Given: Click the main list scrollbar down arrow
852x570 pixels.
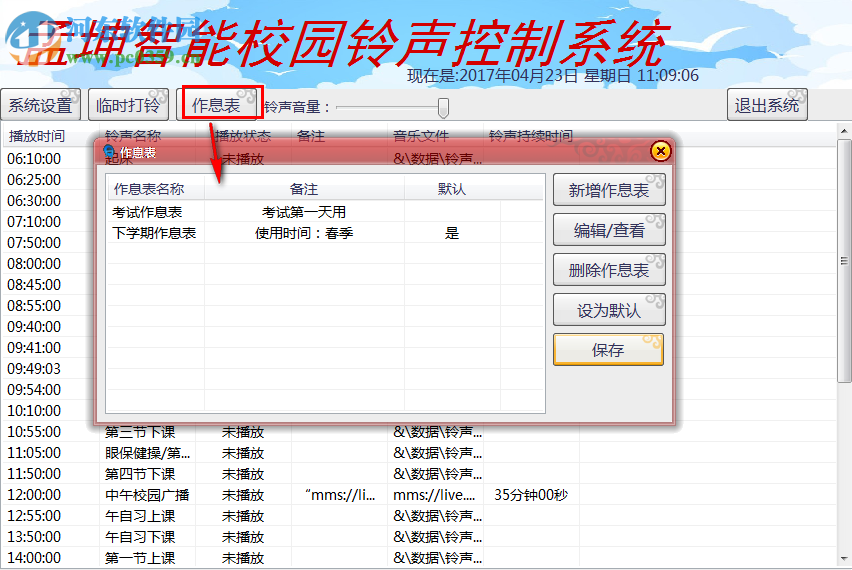Looking at the screenshot, I should 844,559.
